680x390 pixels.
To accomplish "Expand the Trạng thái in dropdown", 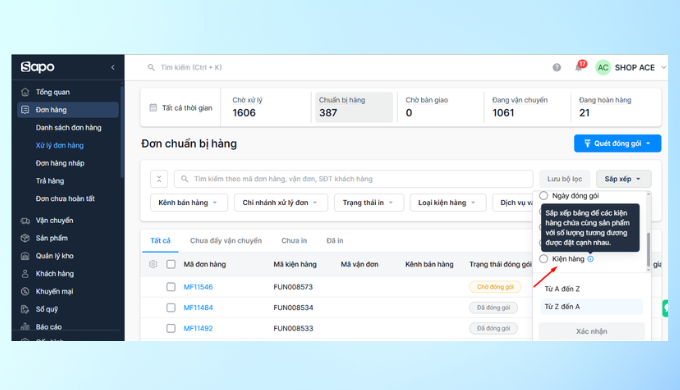I will tap(369, 203).
